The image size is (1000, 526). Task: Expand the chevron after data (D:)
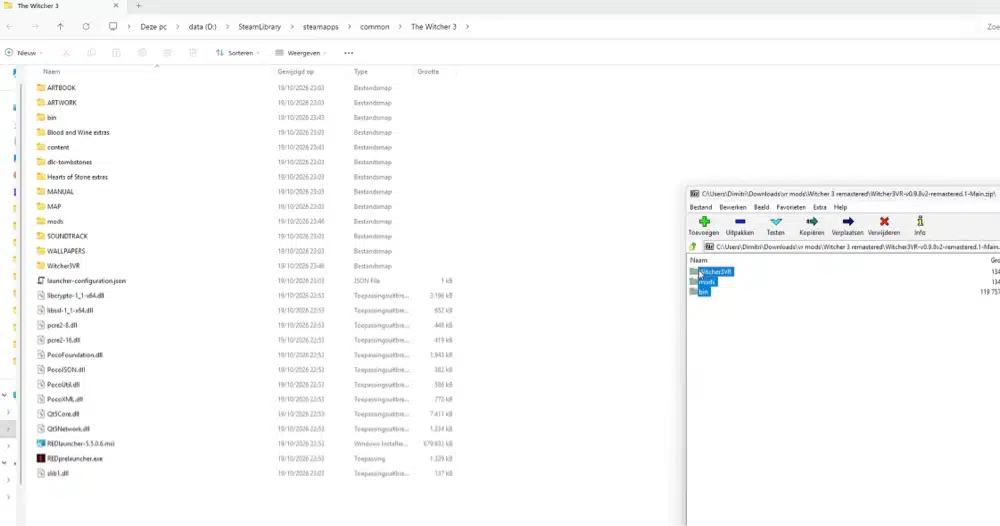pyautogui.click(x=228, y=27)
